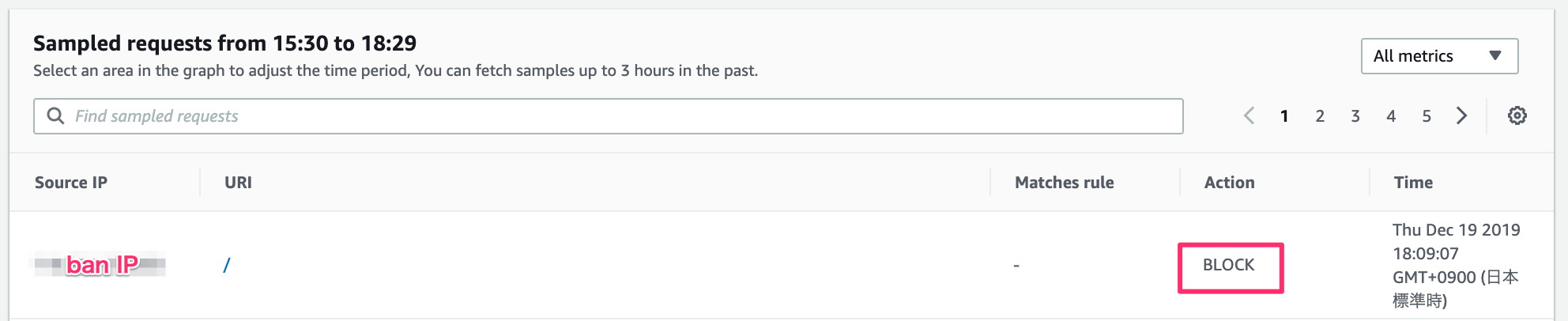This screenshot has width=1568, height=321.
Task: Sort by Source IP column header
Action: pyautogui.click(x=71, y=183)
